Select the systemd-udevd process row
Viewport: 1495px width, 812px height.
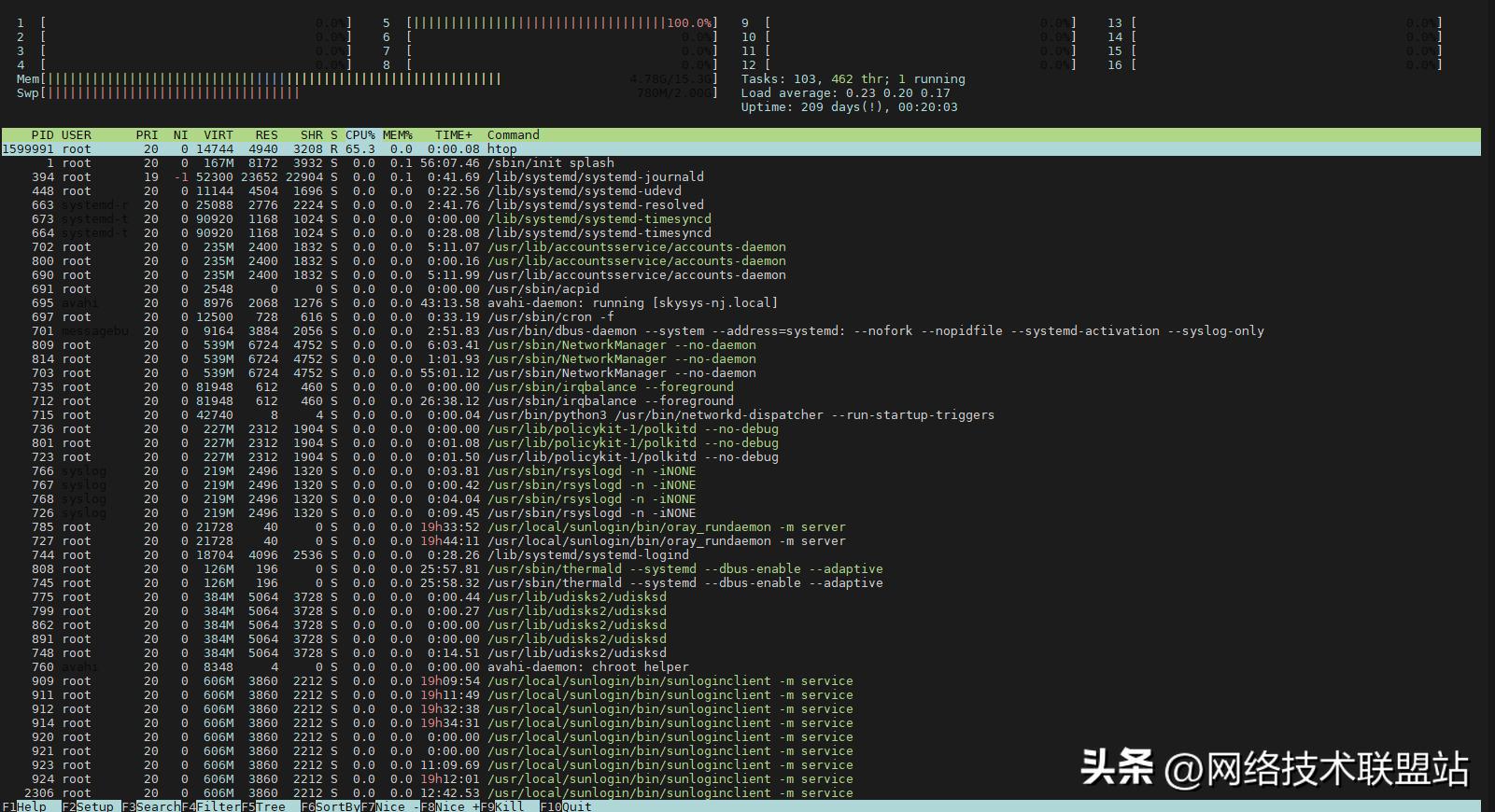point(741,191)
